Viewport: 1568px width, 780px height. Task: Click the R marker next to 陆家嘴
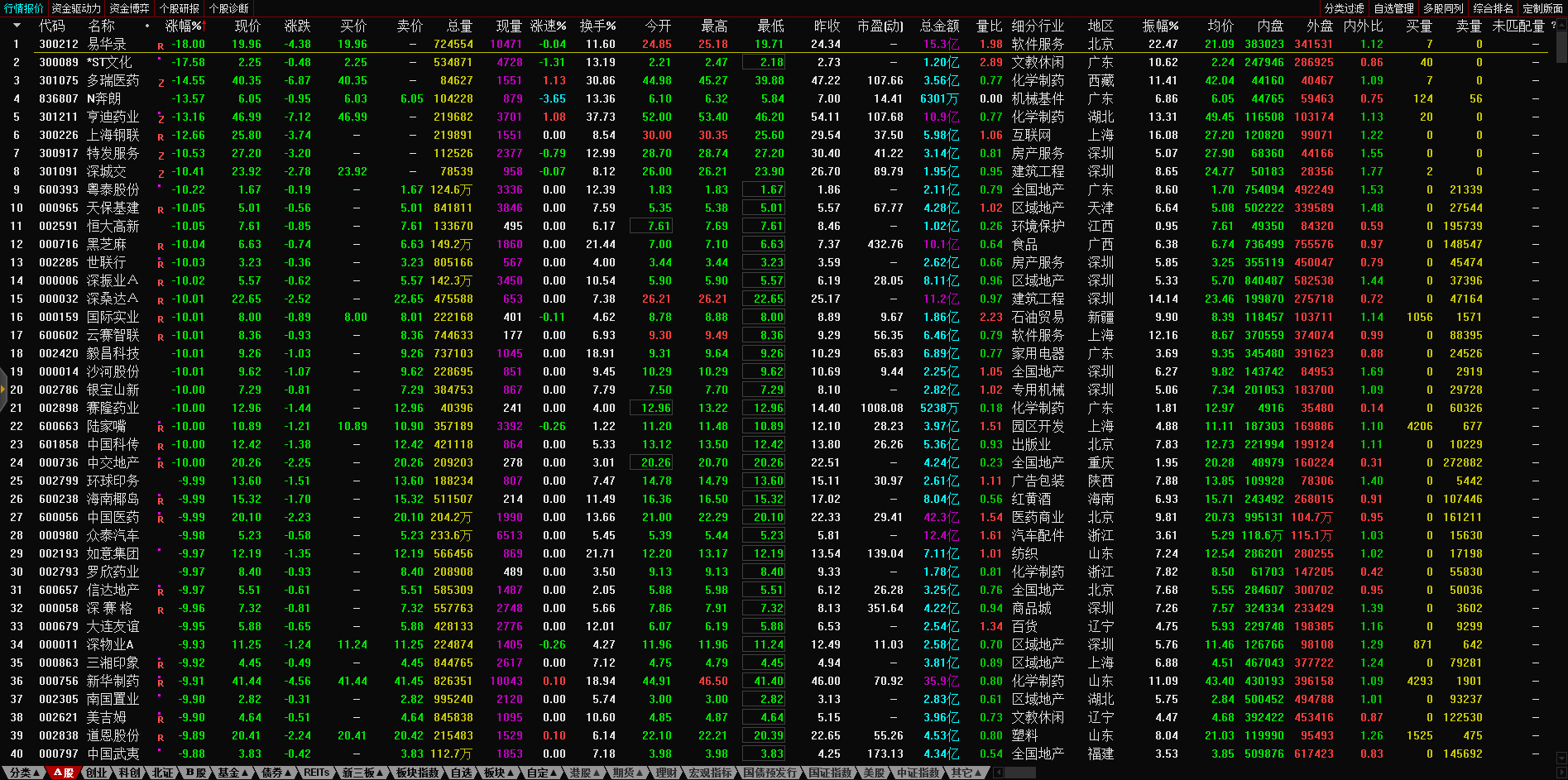point(161,428)
